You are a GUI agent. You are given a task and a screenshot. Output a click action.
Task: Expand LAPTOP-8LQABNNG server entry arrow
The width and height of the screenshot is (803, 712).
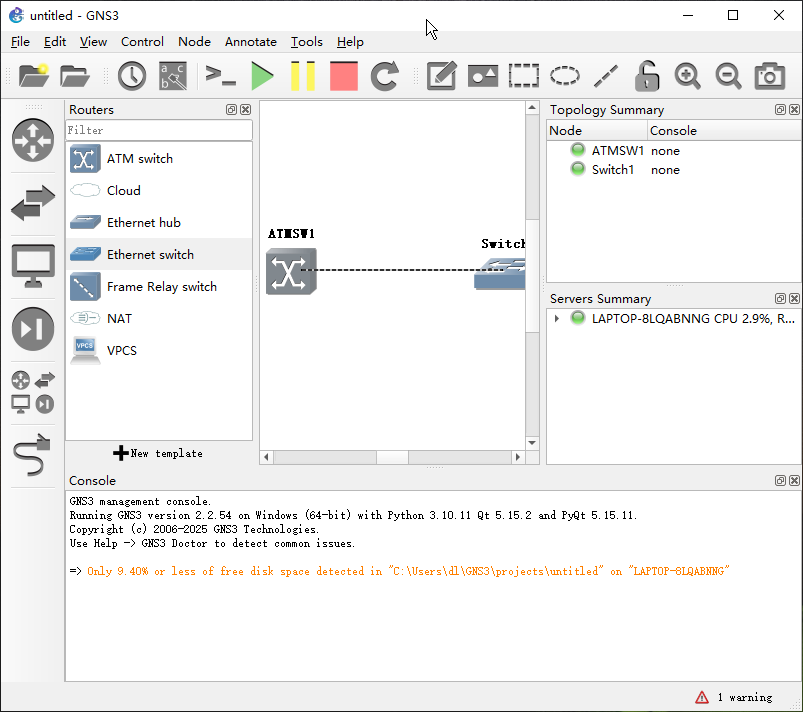557,319
